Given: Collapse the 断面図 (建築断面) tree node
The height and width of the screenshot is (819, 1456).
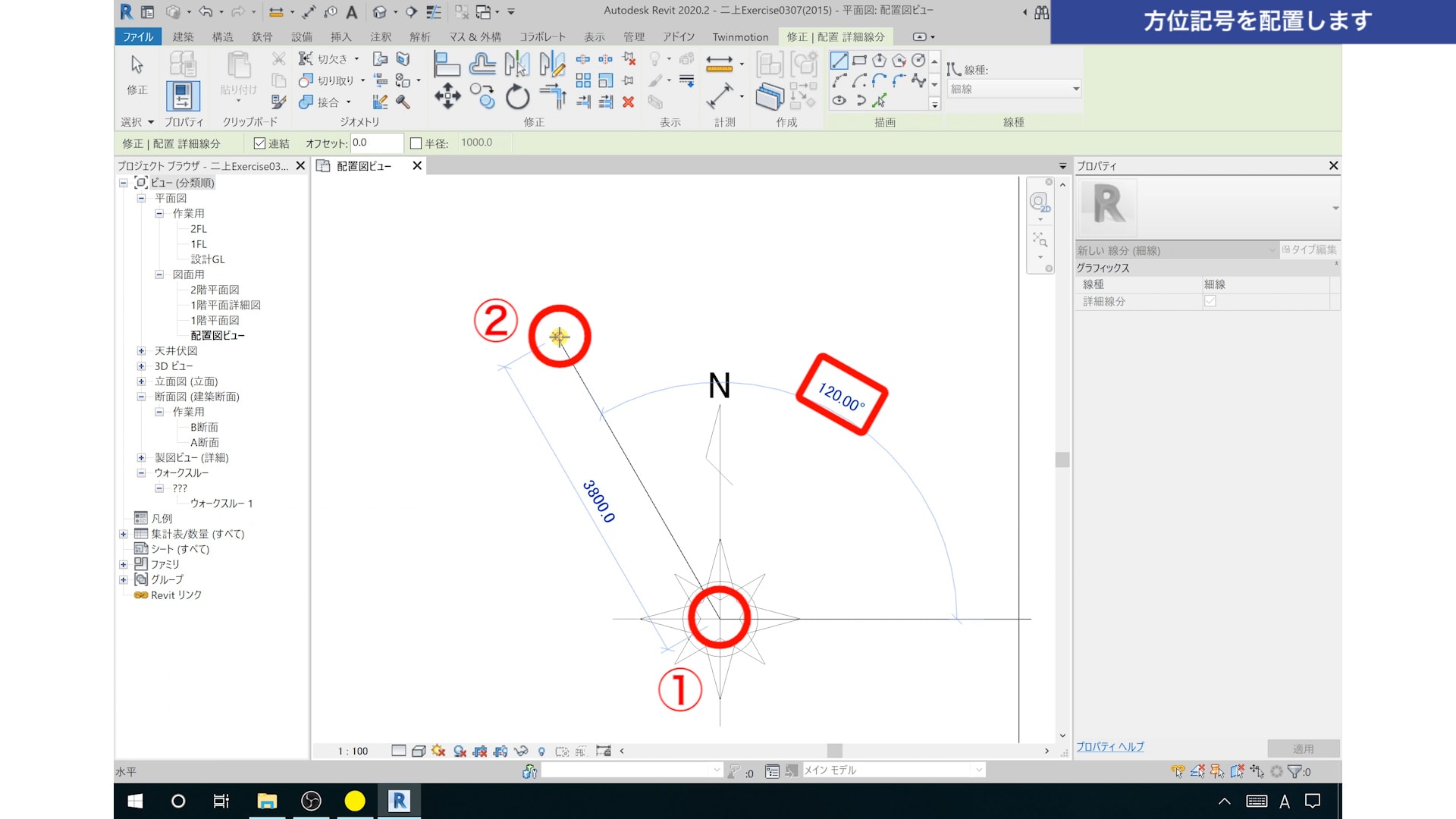Looking at the screenshot, I should (x=141, y=397).
